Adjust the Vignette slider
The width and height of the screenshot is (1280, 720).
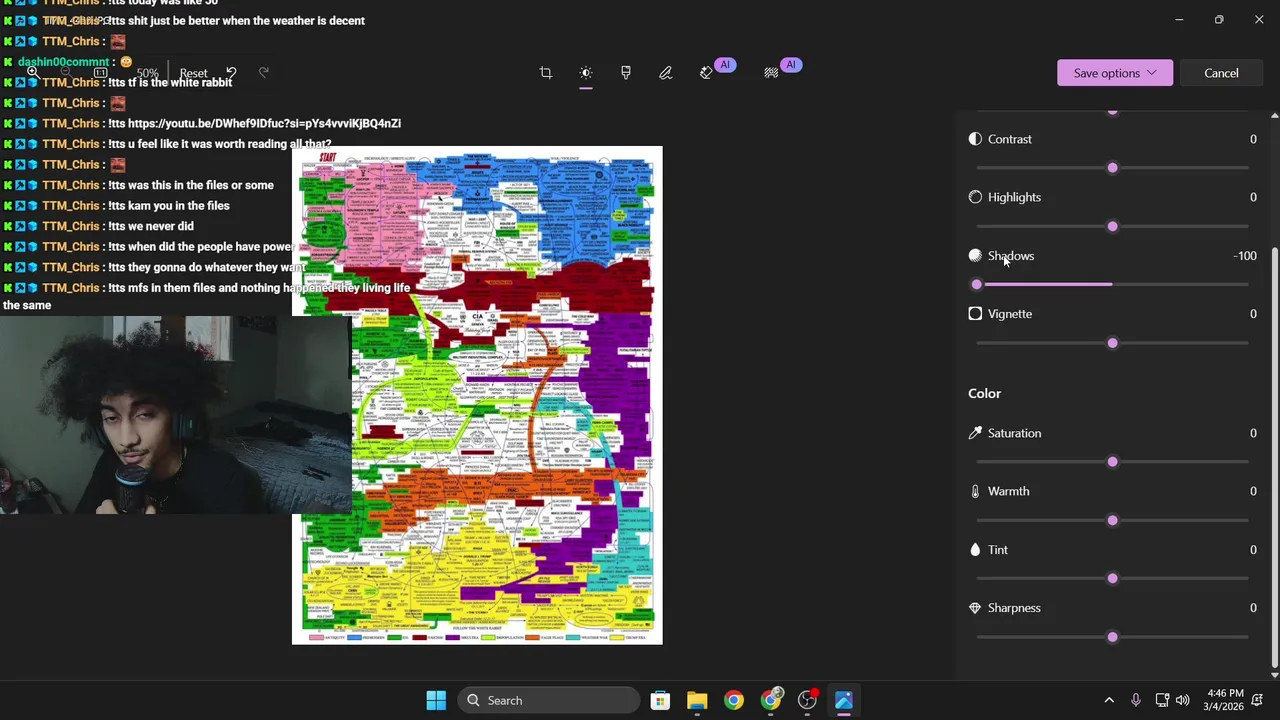click(1112, 343)
